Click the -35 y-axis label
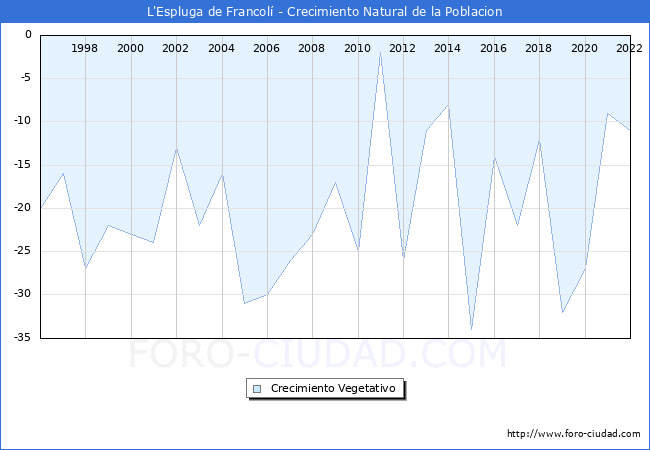Screen dimensions: 650x450 tap(23, 337)
